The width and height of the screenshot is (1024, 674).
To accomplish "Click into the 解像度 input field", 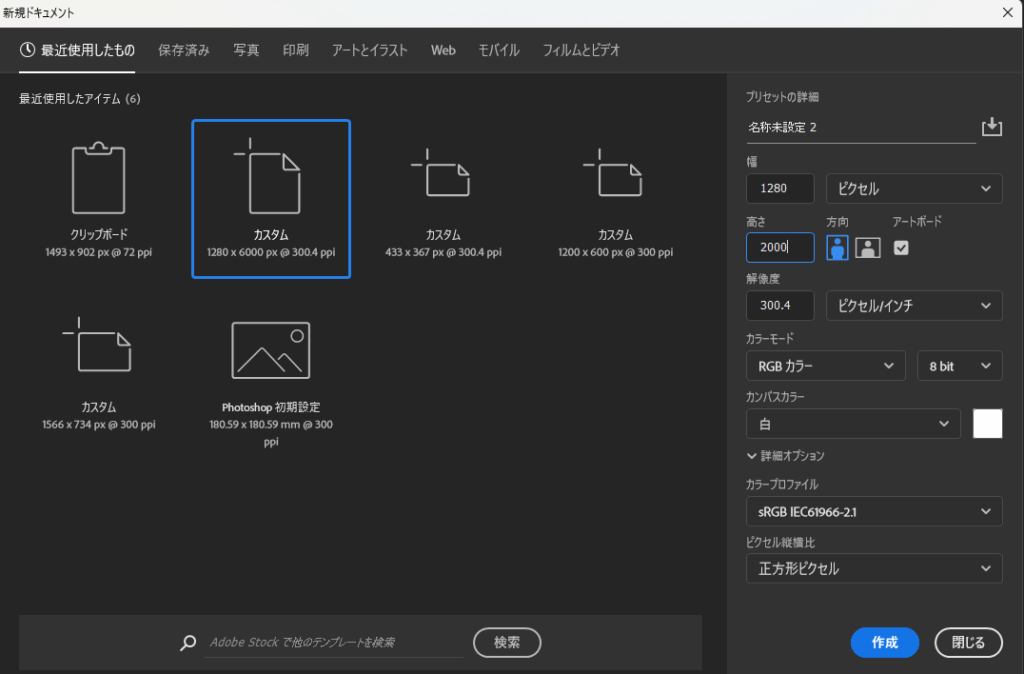I will point(780,306).
